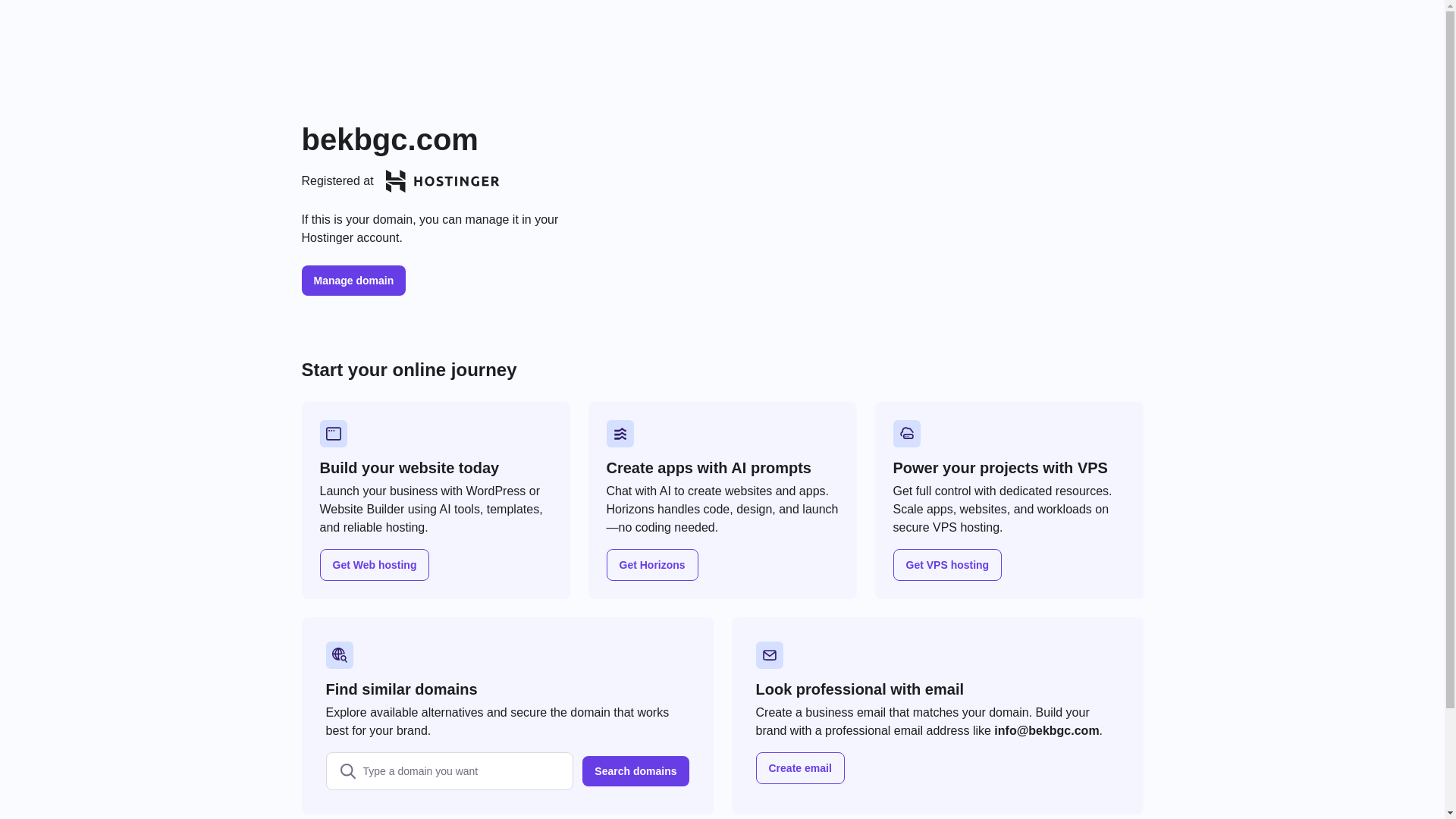The width and height of the screenshot is (1456, 819).
Task: Click the bekbgc.com heading
Action: 390,140
